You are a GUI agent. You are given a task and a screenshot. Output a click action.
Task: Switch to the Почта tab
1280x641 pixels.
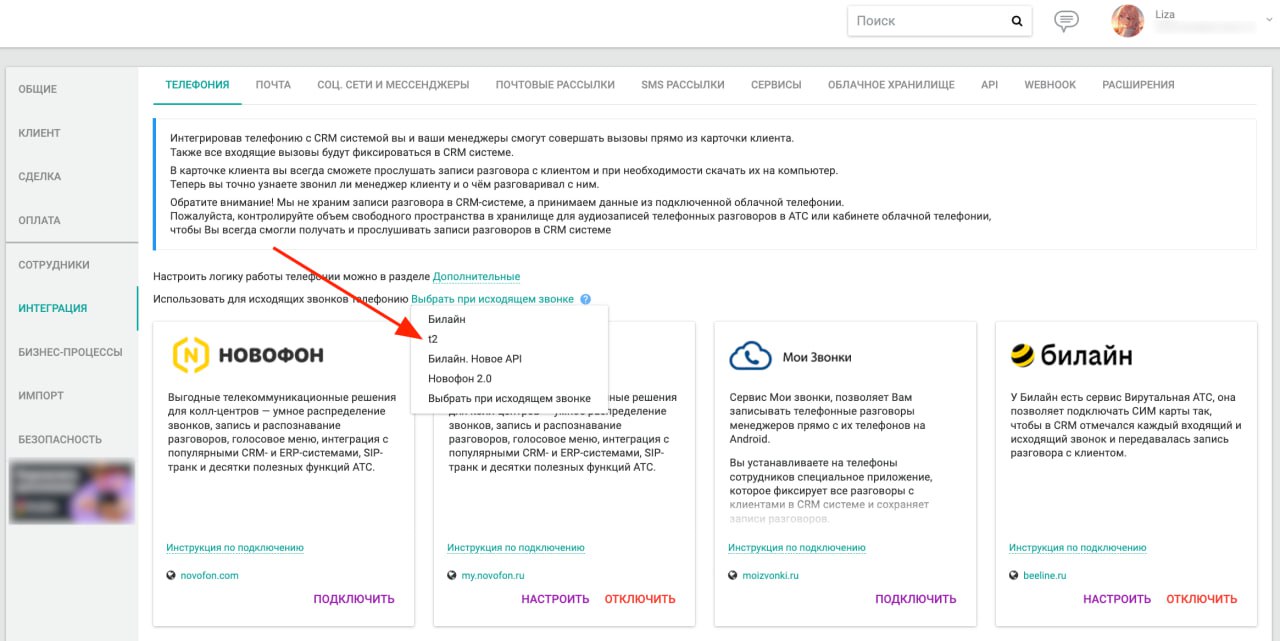coord(273,85)
